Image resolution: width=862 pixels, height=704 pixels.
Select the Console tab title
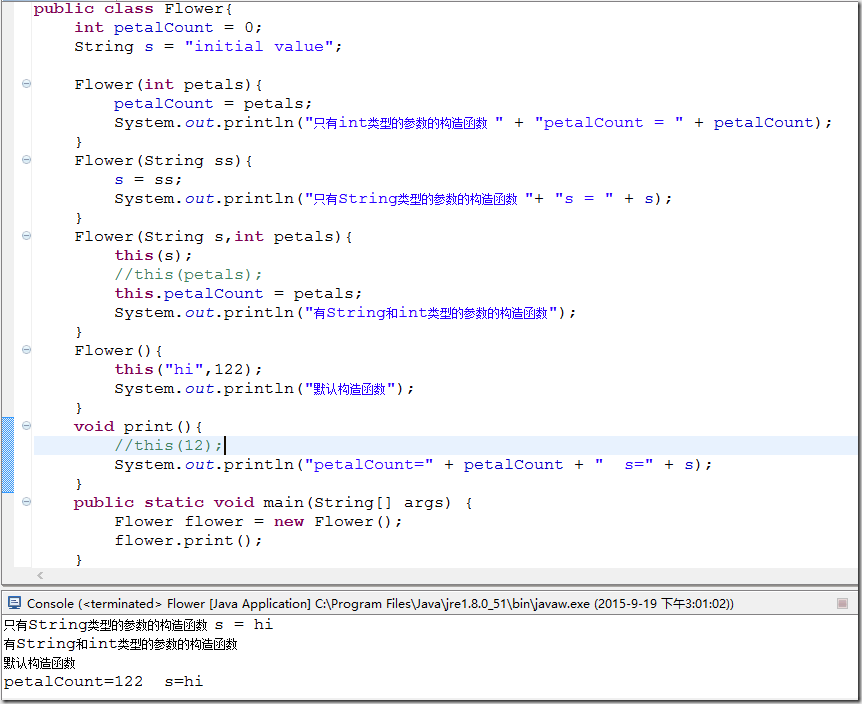50,603
